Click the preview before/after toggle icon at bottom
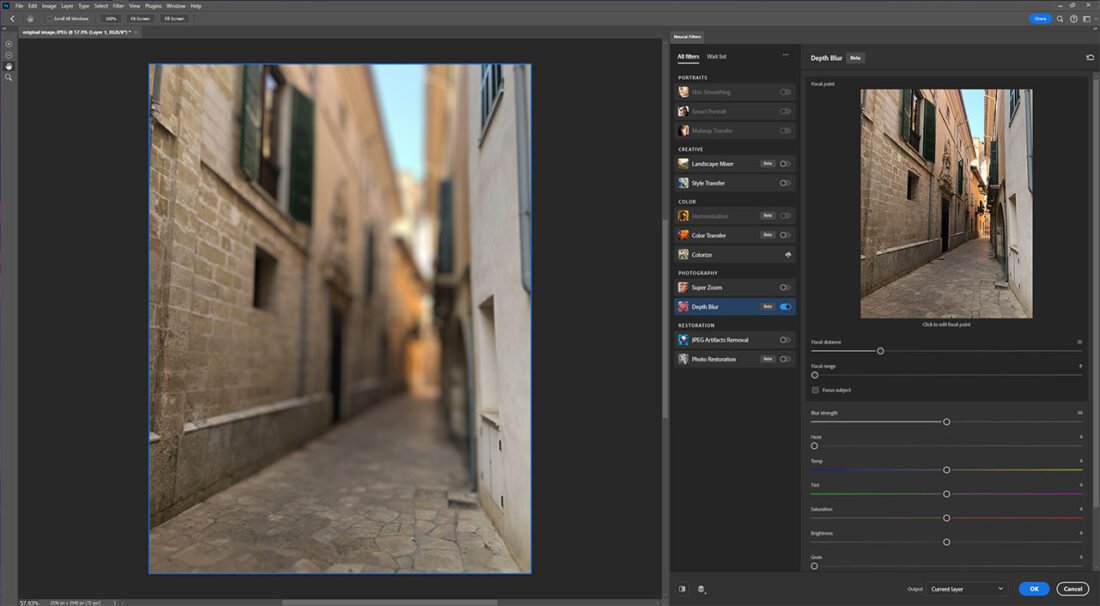The image size is (1100, 606). pyautogui.click(x=682, y=589)
